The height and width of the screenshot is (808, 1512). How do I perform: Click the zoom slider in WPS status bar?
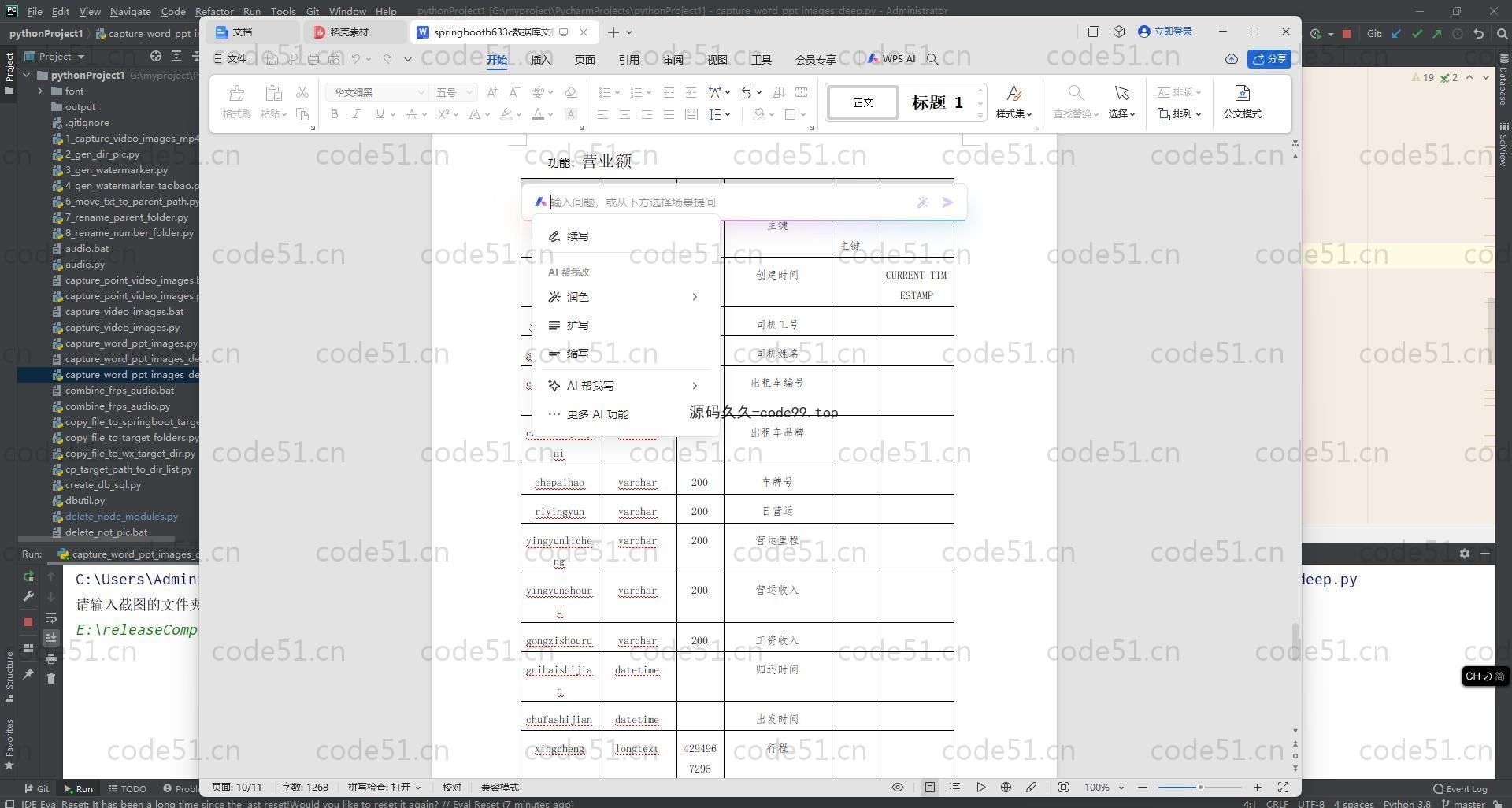tap(1199, 788)
